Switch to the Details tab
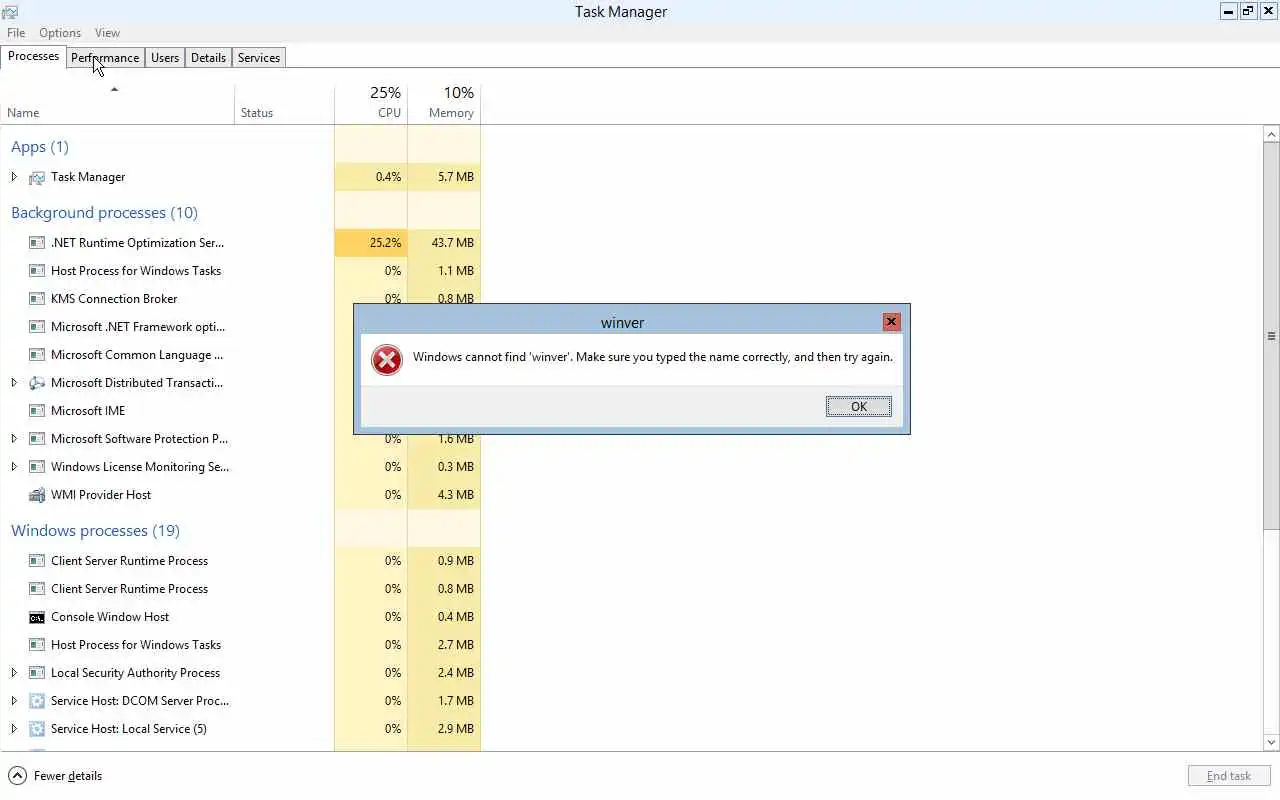 (208, 58)
